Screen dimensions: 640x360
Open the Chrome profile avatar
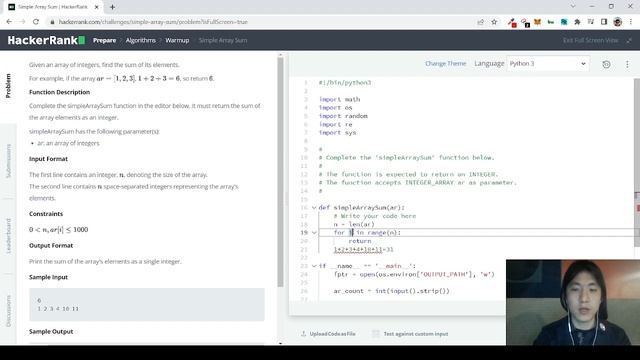click(x=618, y=22)
